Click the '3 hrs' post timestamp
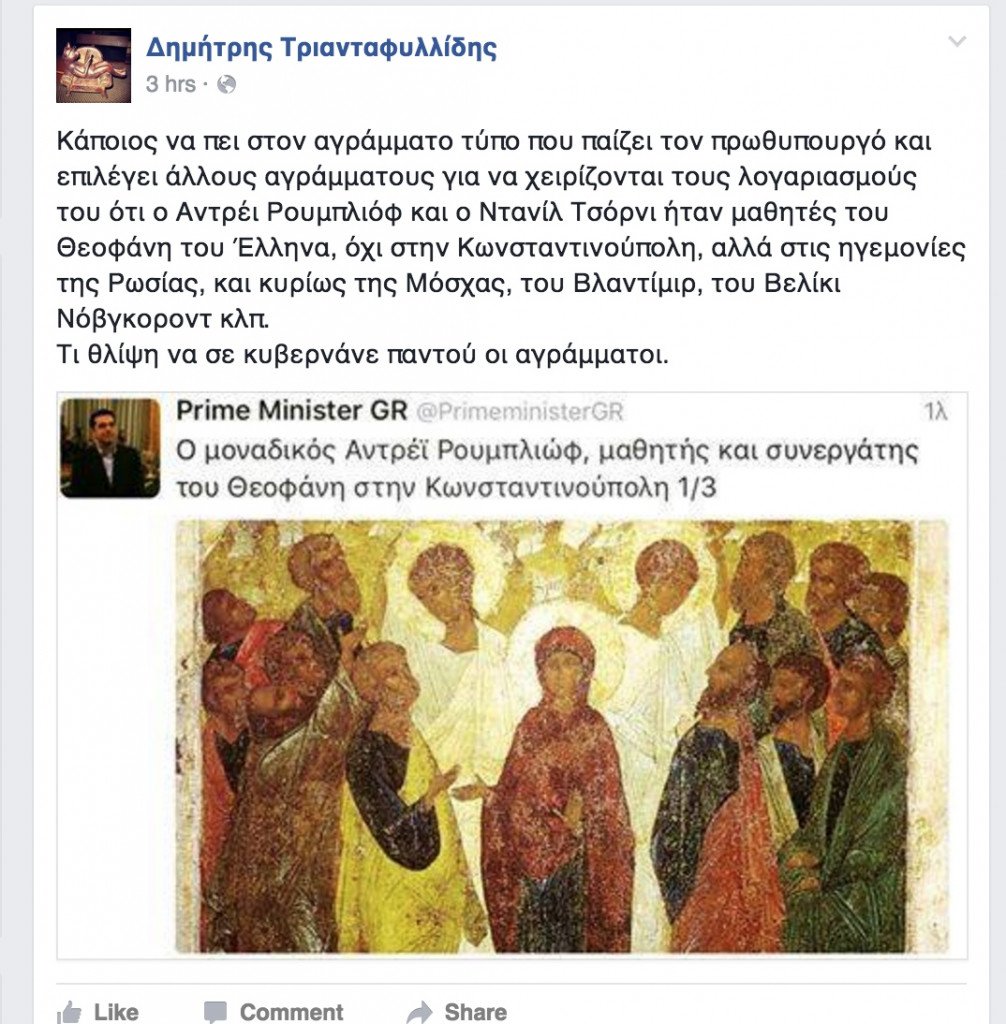Screen dimensions: 1006x1024 (x=170, y=84)
